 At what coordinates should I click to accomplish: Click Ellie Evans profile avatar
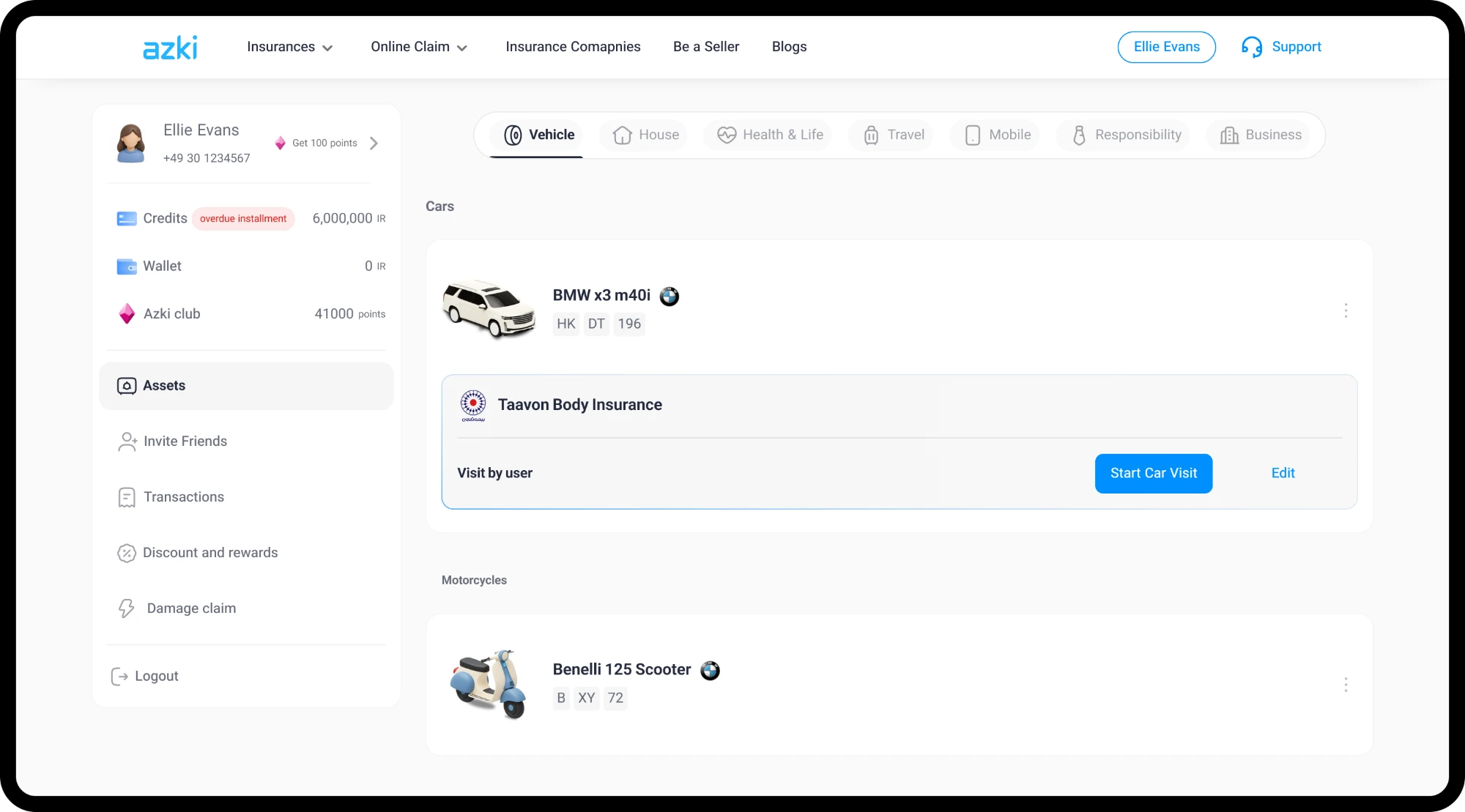tap(131, 143)
